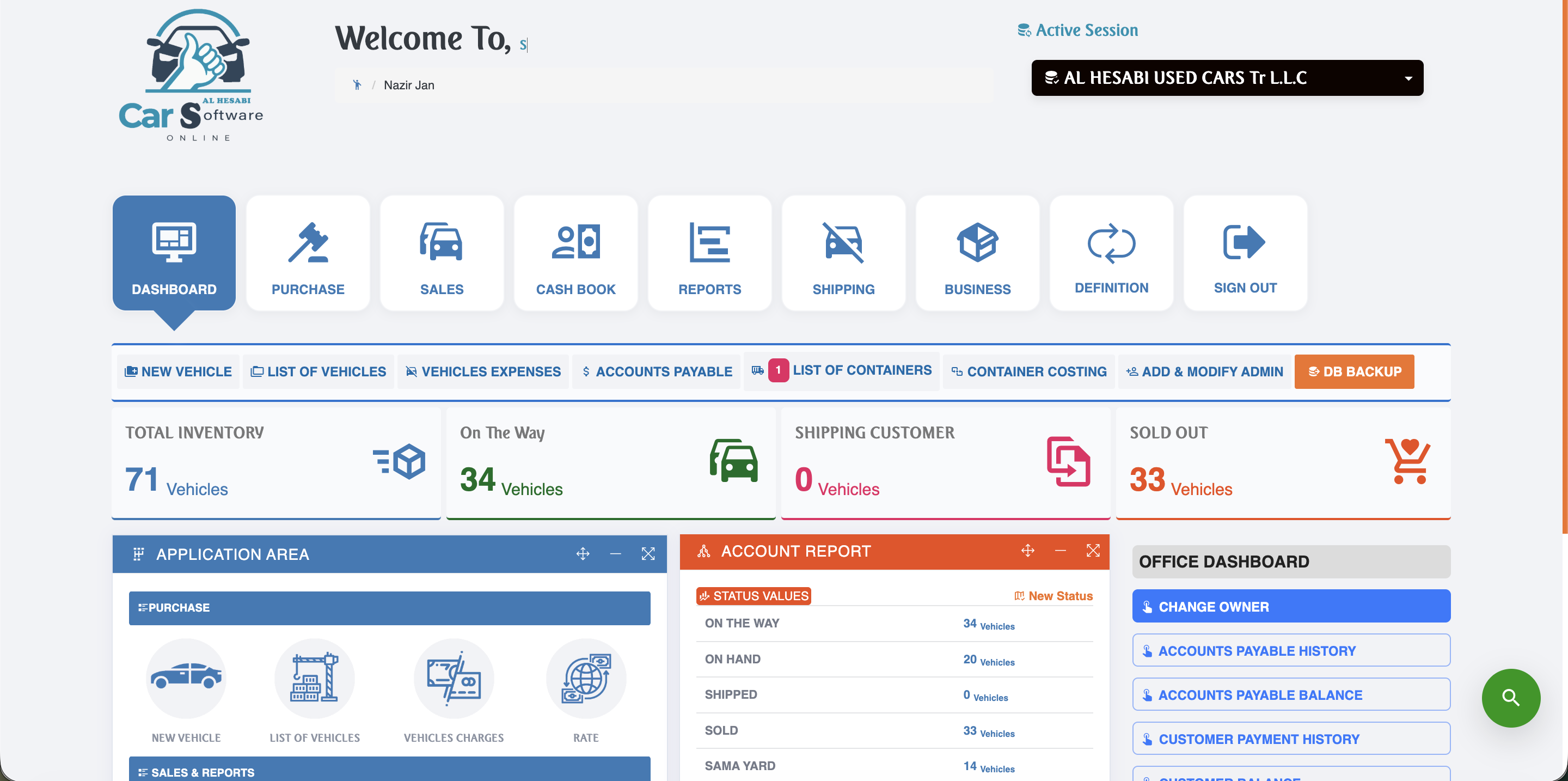Open the Cash Book tile
Screen dimensions: 1568x781
[576, 253]
